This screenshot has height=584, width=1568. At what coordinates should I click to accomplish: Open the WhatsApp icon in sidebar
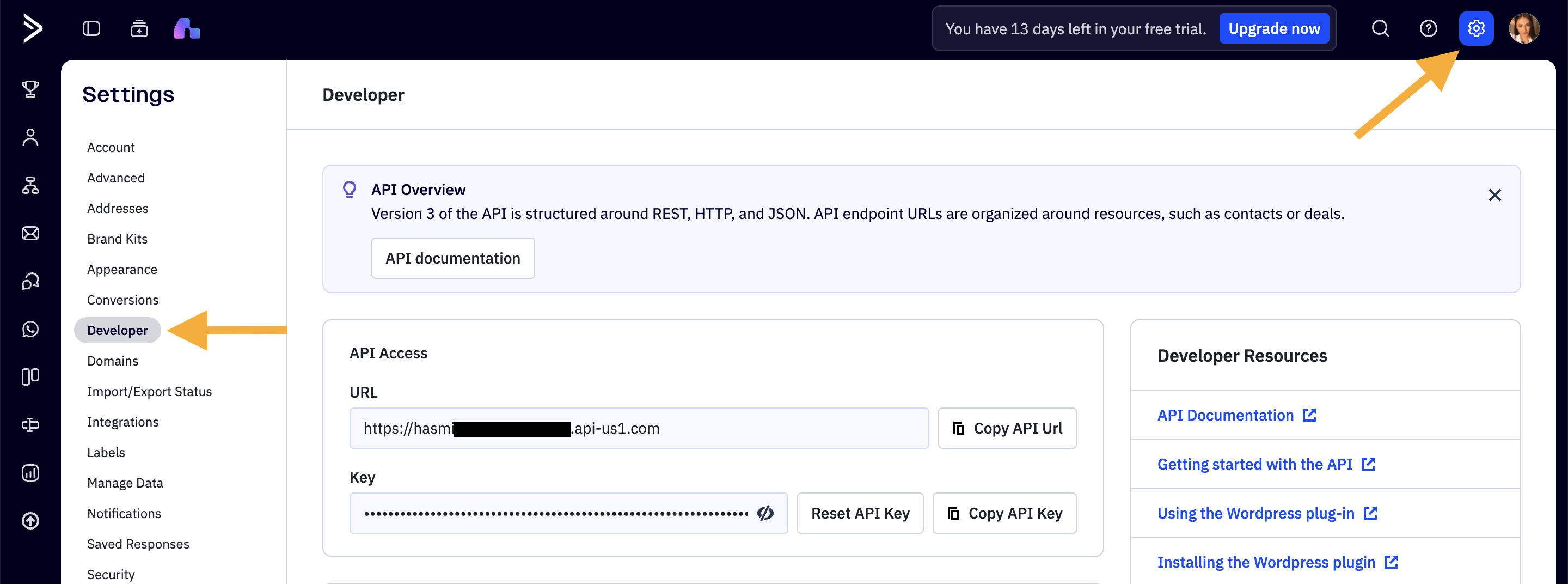point(30,329)
